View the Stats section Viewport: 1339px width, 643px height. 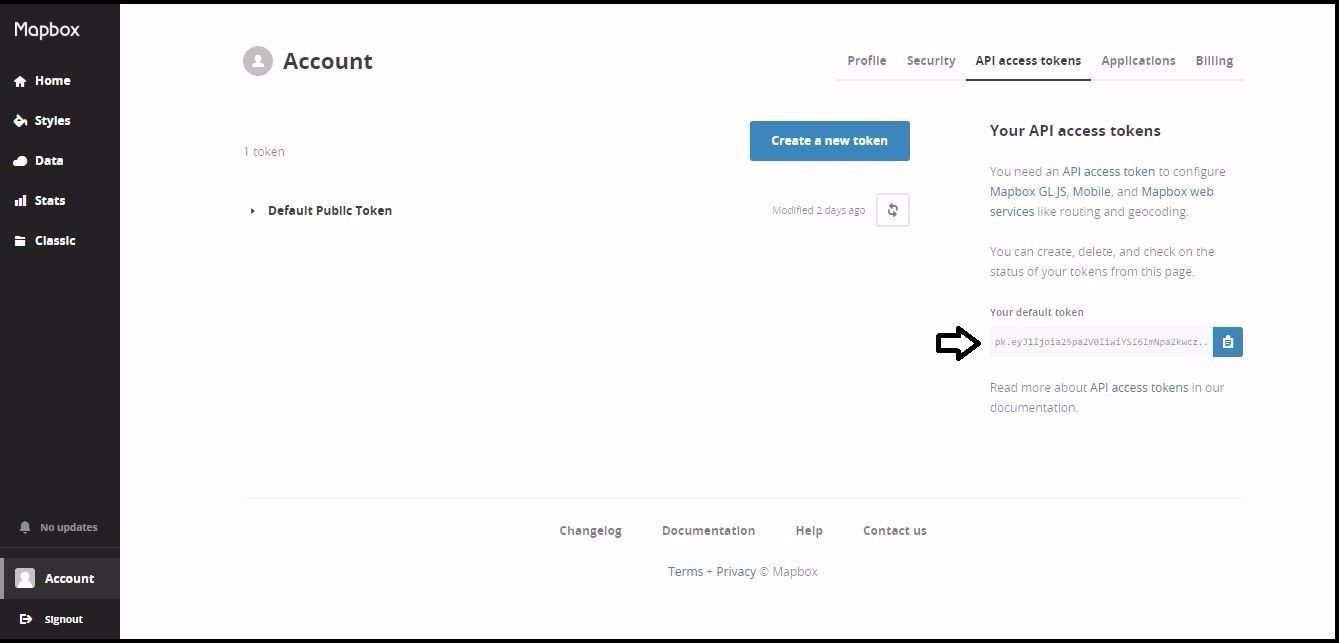pyautogui.click(x=50, y=201)
